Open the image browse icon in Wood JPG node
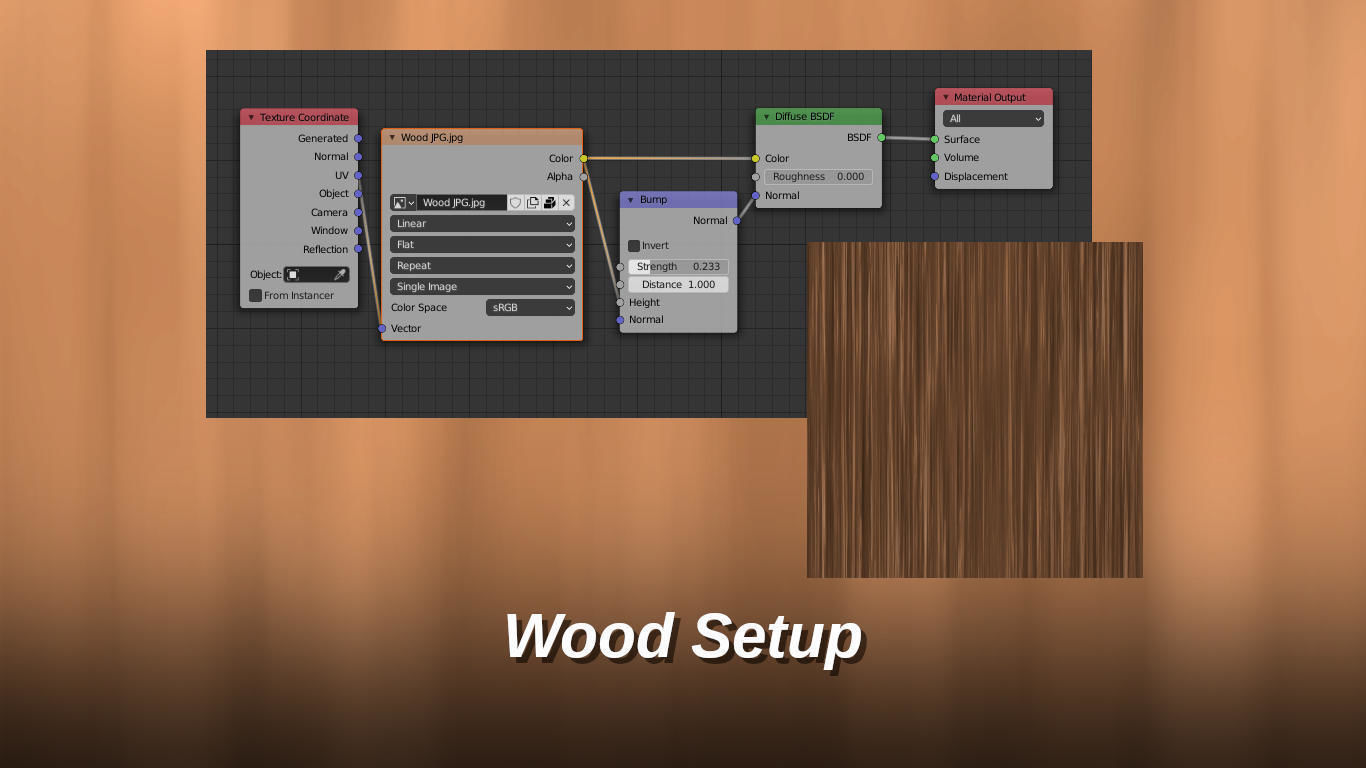This screenshot has height=768, width=1366. pyautogui.click(x=403, y=203)
